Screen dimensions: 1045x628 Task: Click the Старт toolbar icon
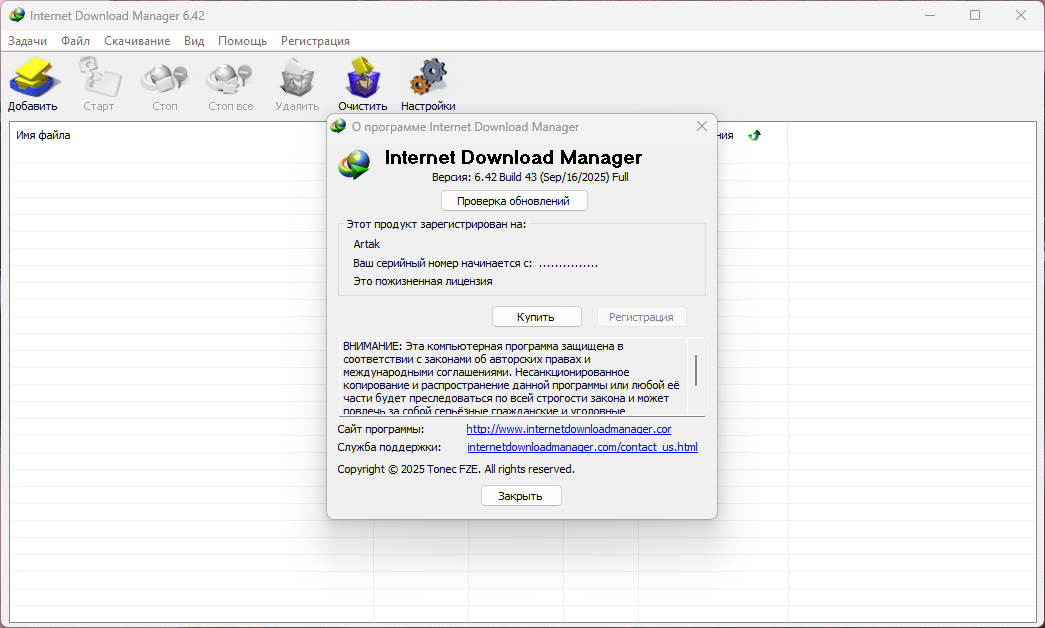pyautogui.click(x=99, y=77)
